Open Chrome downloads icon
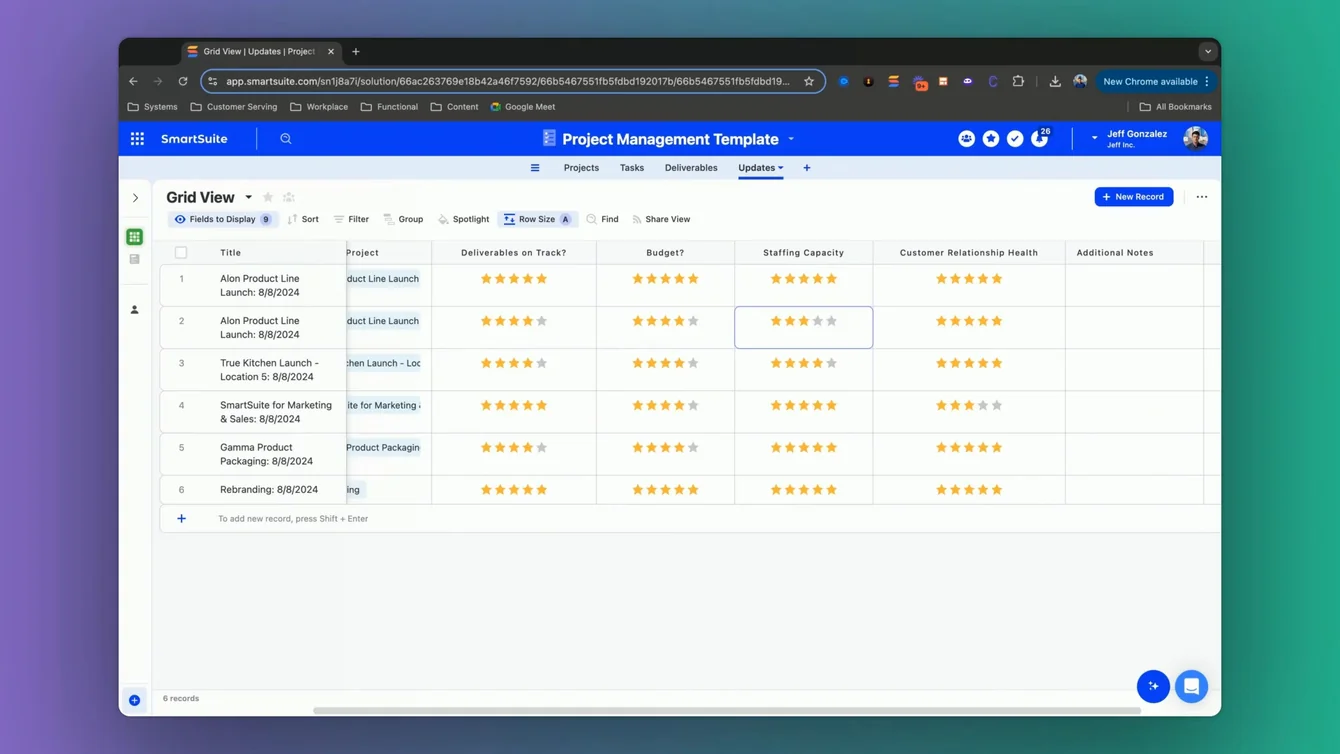 pos(1055,81)
